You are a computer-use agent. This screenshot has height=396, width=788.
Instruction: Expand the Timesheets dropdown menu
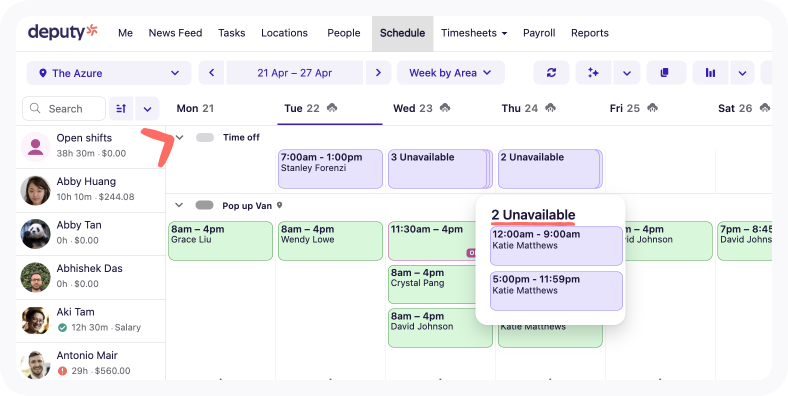pos(474,33)
